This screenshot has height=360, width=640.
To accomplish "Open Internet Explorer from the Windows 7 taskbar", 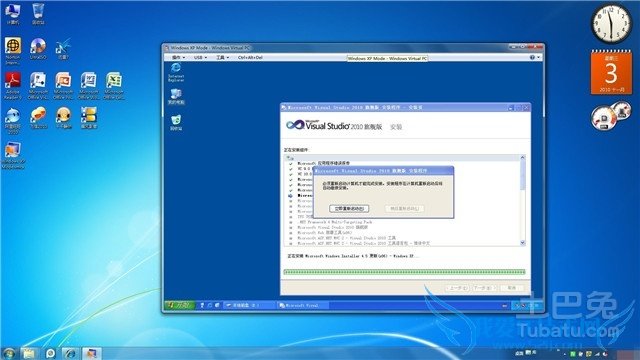I will point(71,353).
